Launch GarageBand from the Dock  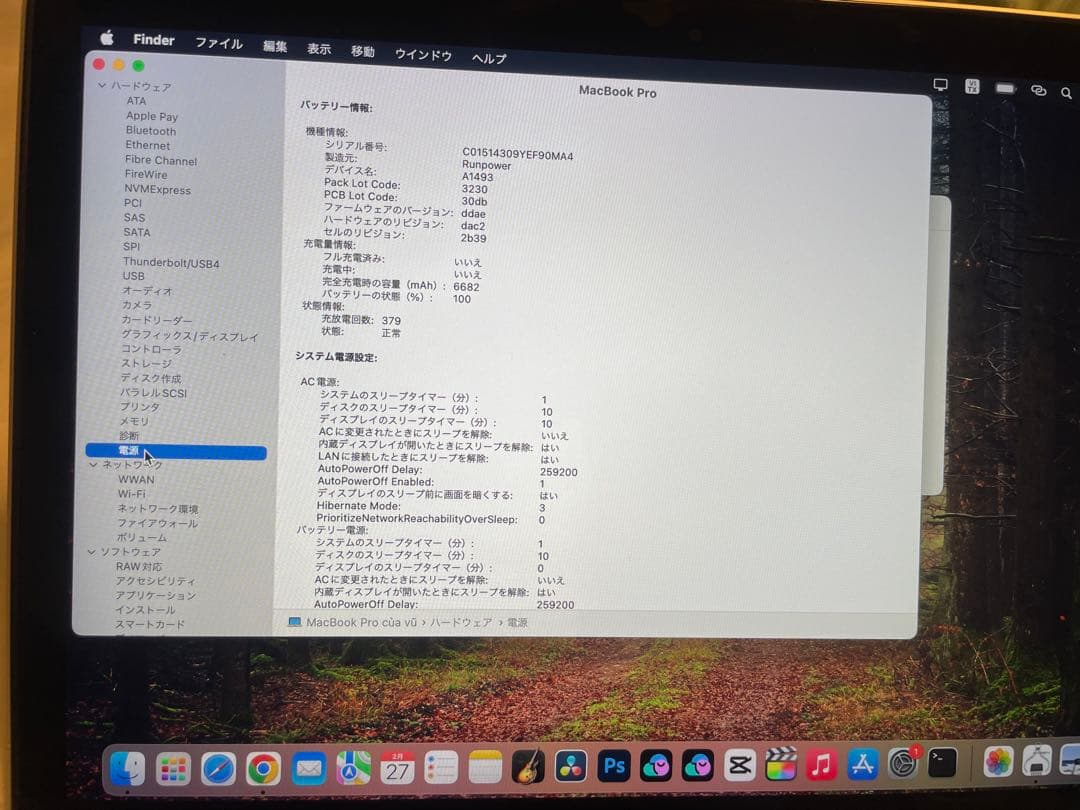(x=528, y=766)
